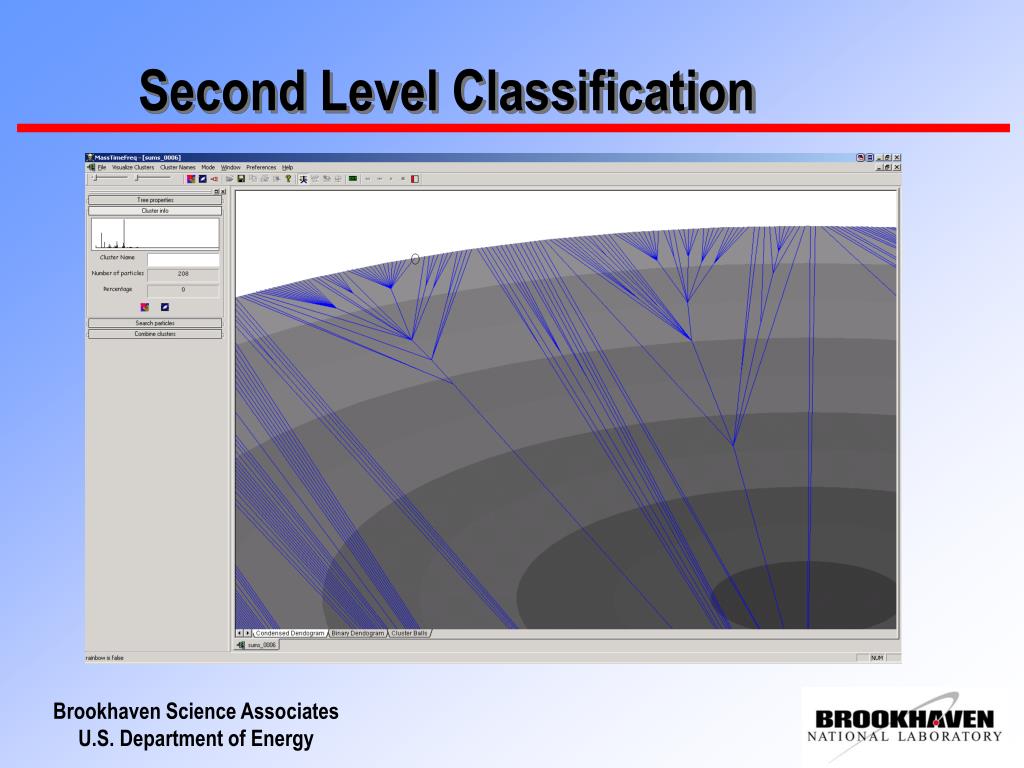Open the Cluster Names menu
Viewport: 1024px width, 768px height.
pyautogui.click(x=178, y=167)
